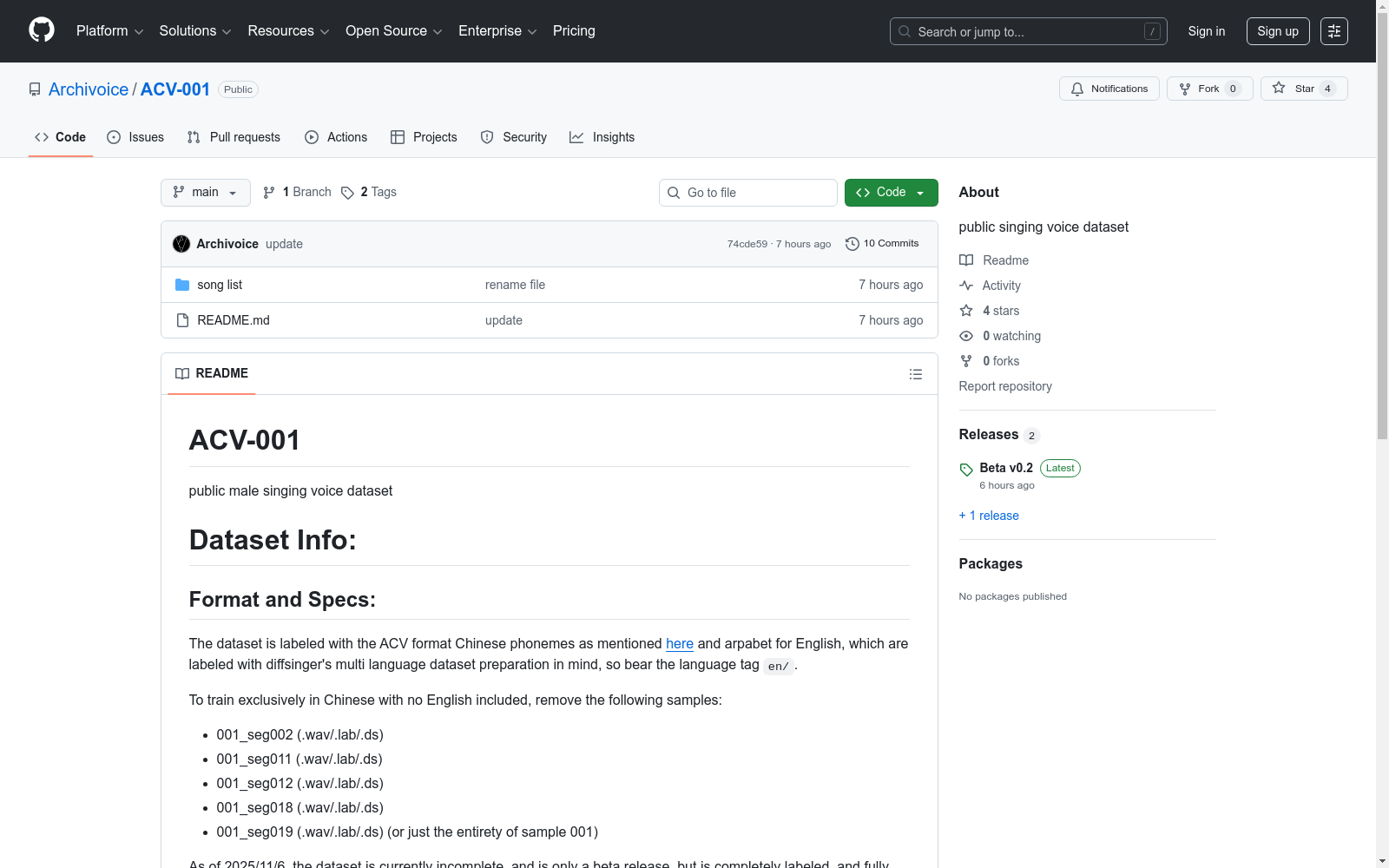1389x868 pixels.
Task: Click the Actions play icon
Action: point(312,137)
